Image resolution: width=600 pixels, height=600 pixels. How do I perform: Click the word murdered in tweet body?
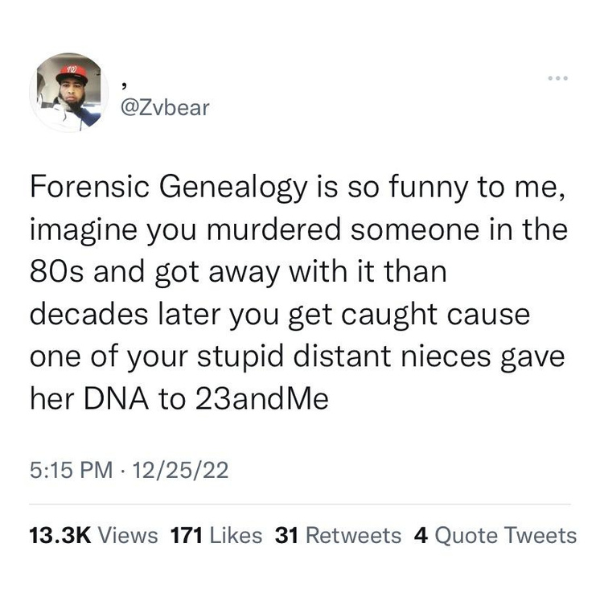(274, 230)
